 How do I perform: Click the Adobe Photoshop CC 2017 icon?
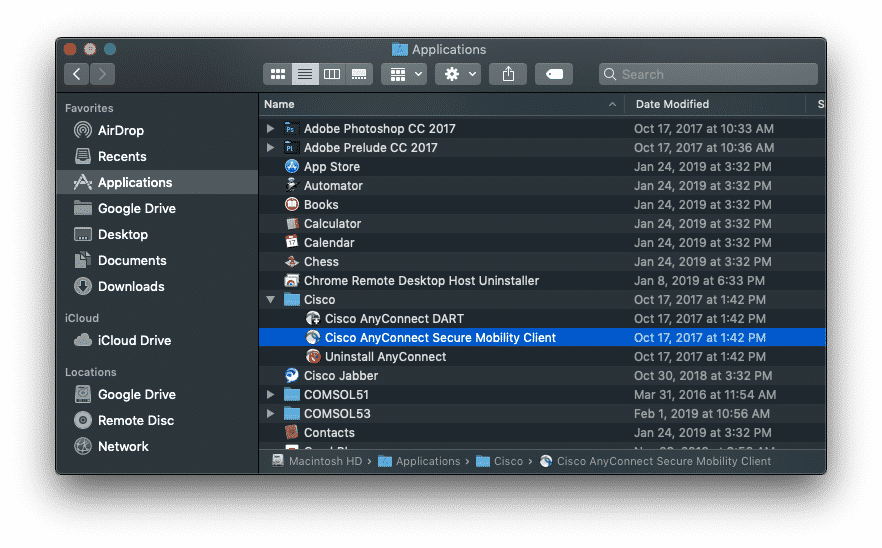[x=291, y=129]
